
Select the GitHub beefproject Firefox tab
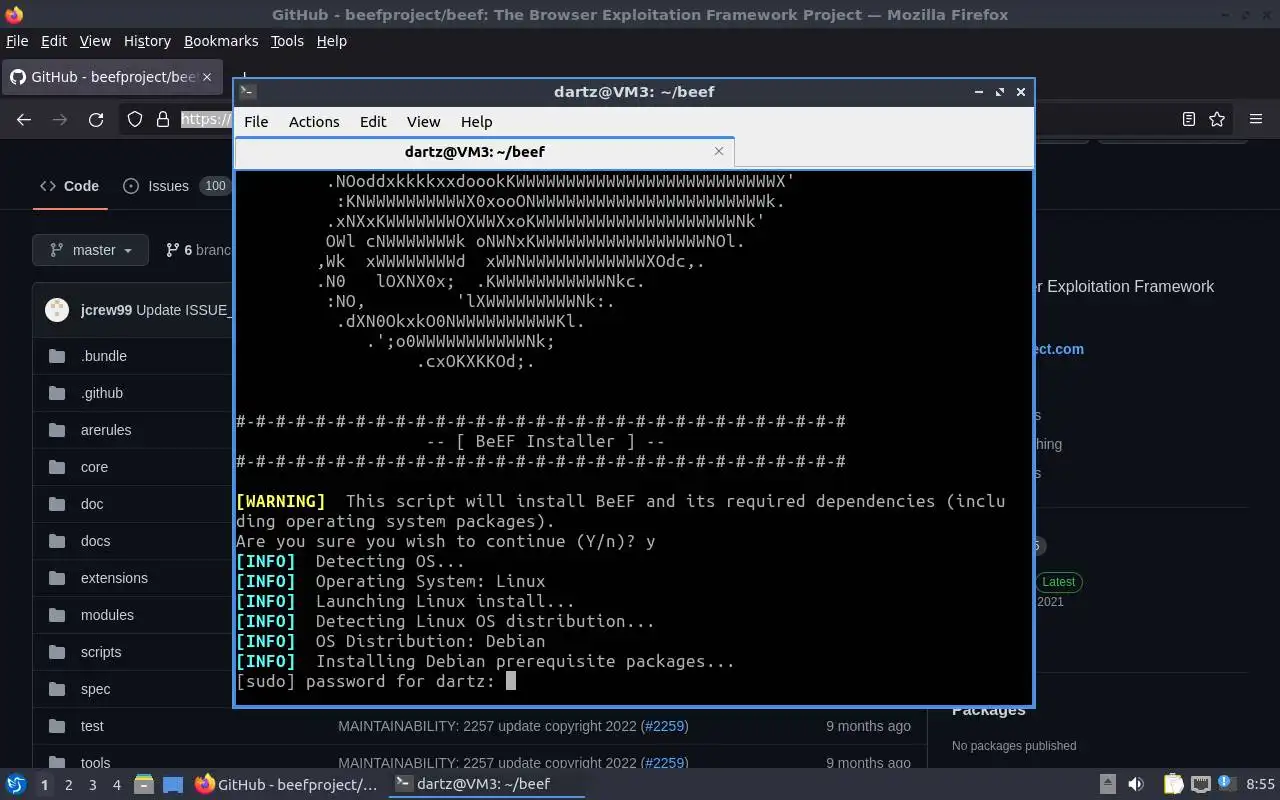coord(110,77)
